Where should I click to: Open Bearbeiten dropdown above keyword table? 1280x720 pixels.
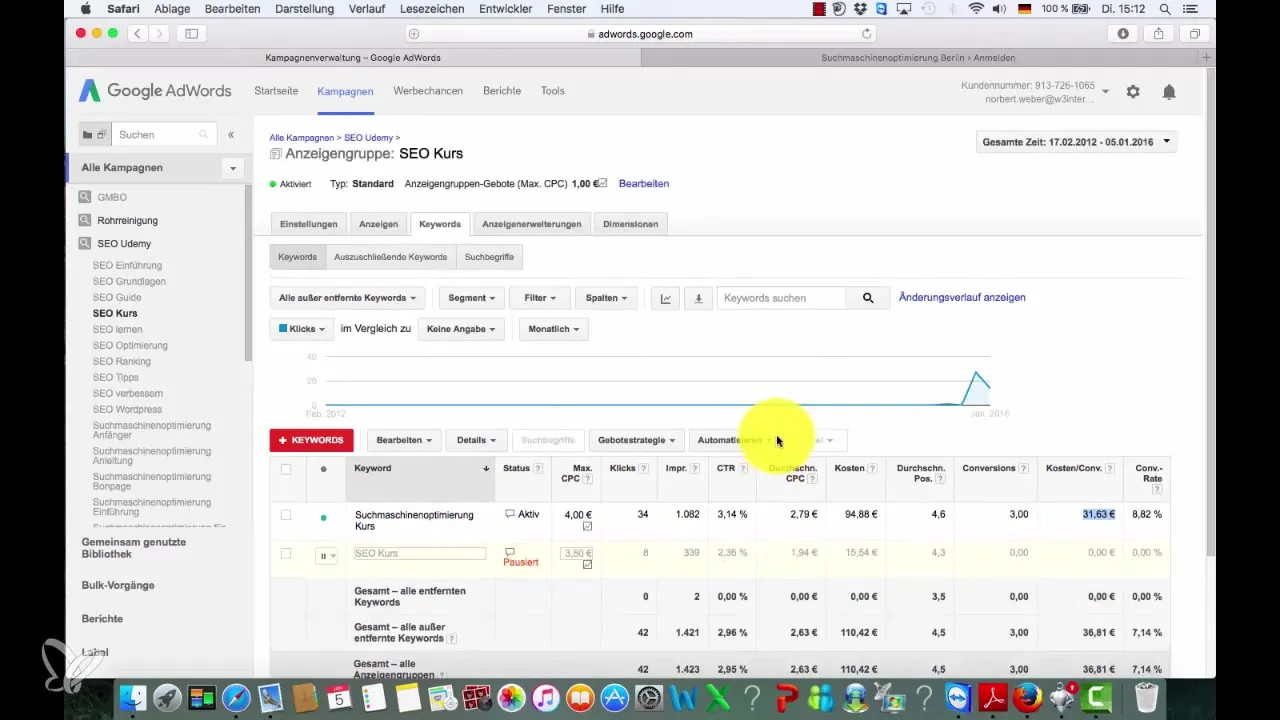click(x=404, y=440)
